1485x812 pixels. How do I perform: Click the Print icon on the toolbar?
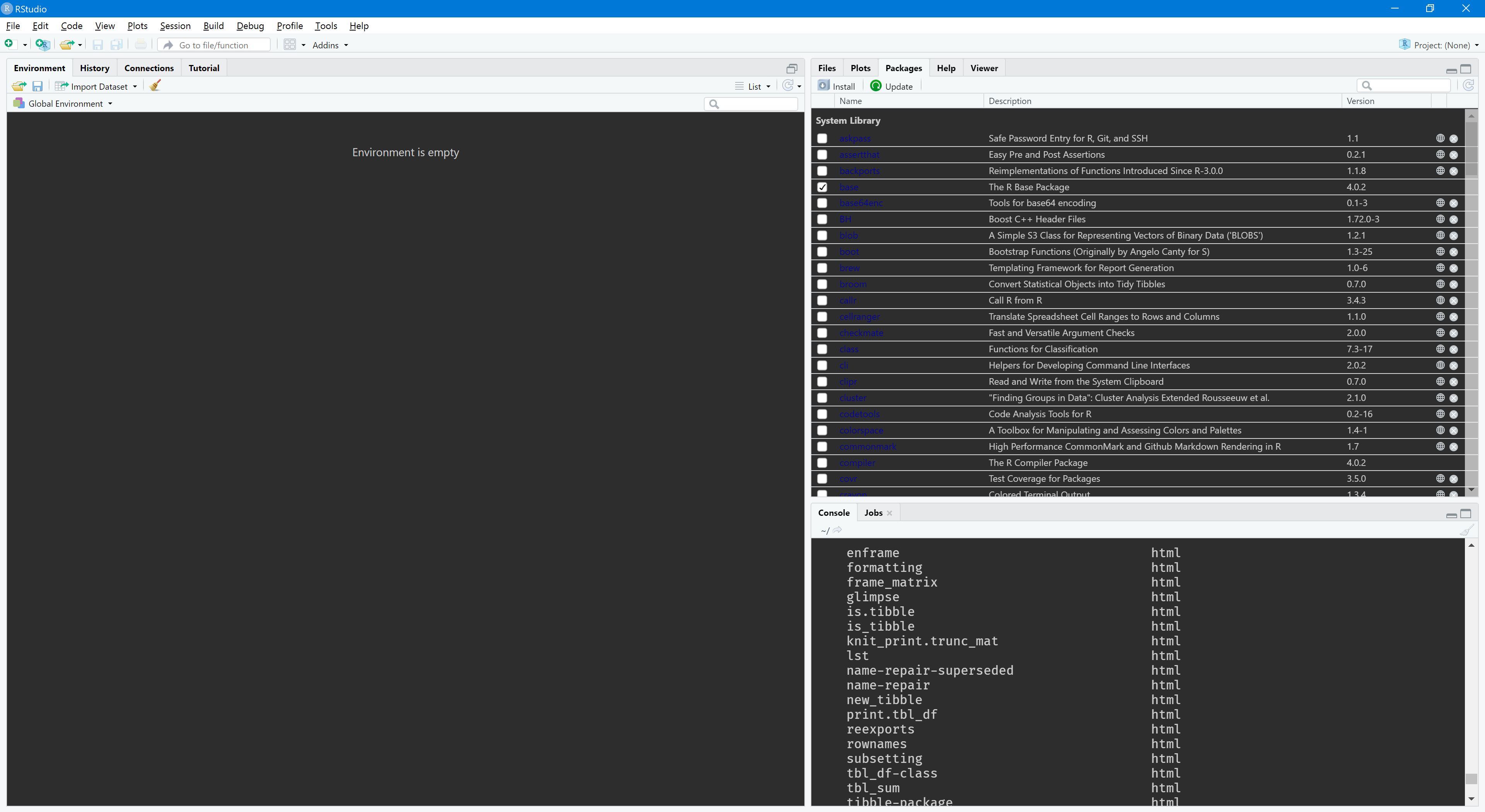[x=141, y=44]
